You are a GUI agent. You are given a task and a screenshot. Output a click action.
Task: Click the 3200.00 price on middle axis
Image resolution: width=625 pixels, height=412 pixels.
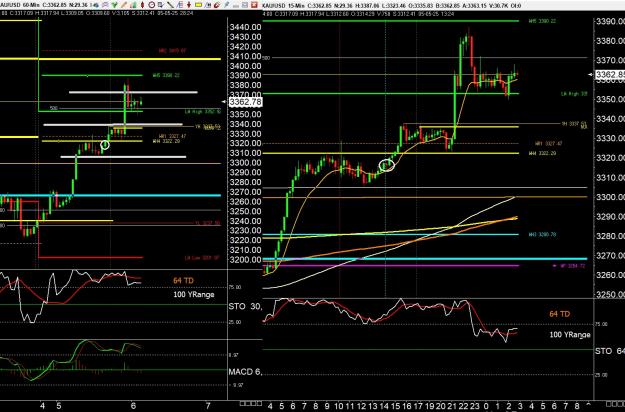[246, 260]
